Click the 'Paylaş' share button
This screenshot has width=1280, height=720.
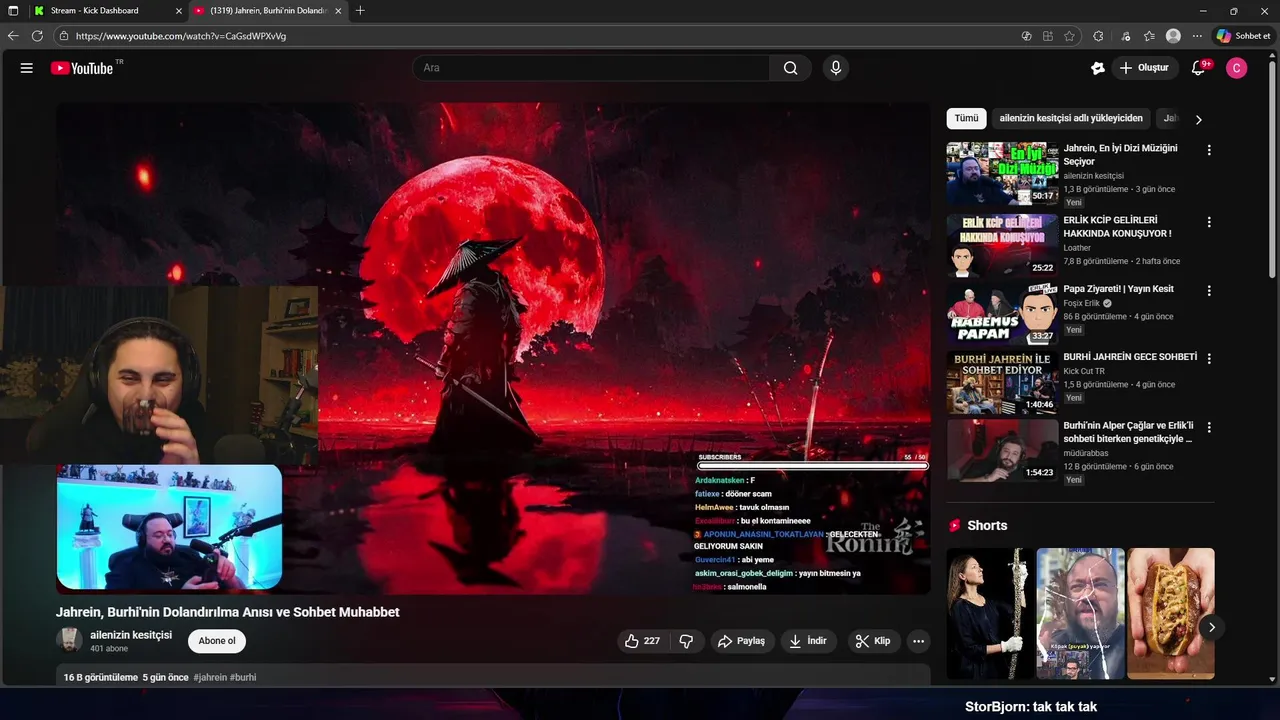click(x=741, y=641)
